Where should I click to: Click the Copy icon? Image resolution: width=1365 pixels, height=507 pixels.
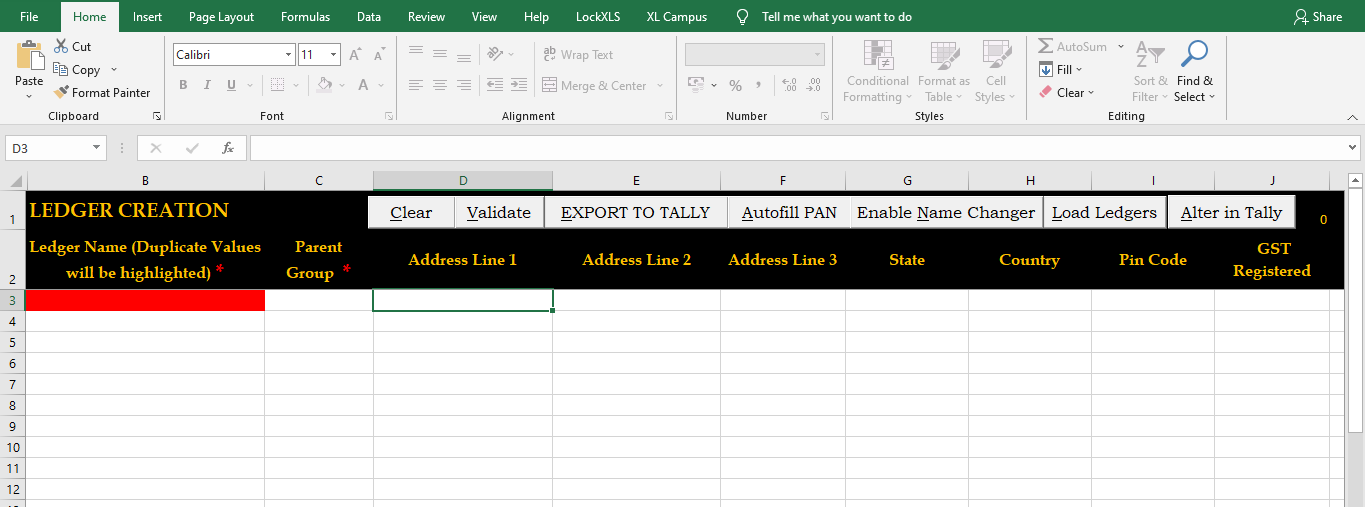tap(61, 69)
